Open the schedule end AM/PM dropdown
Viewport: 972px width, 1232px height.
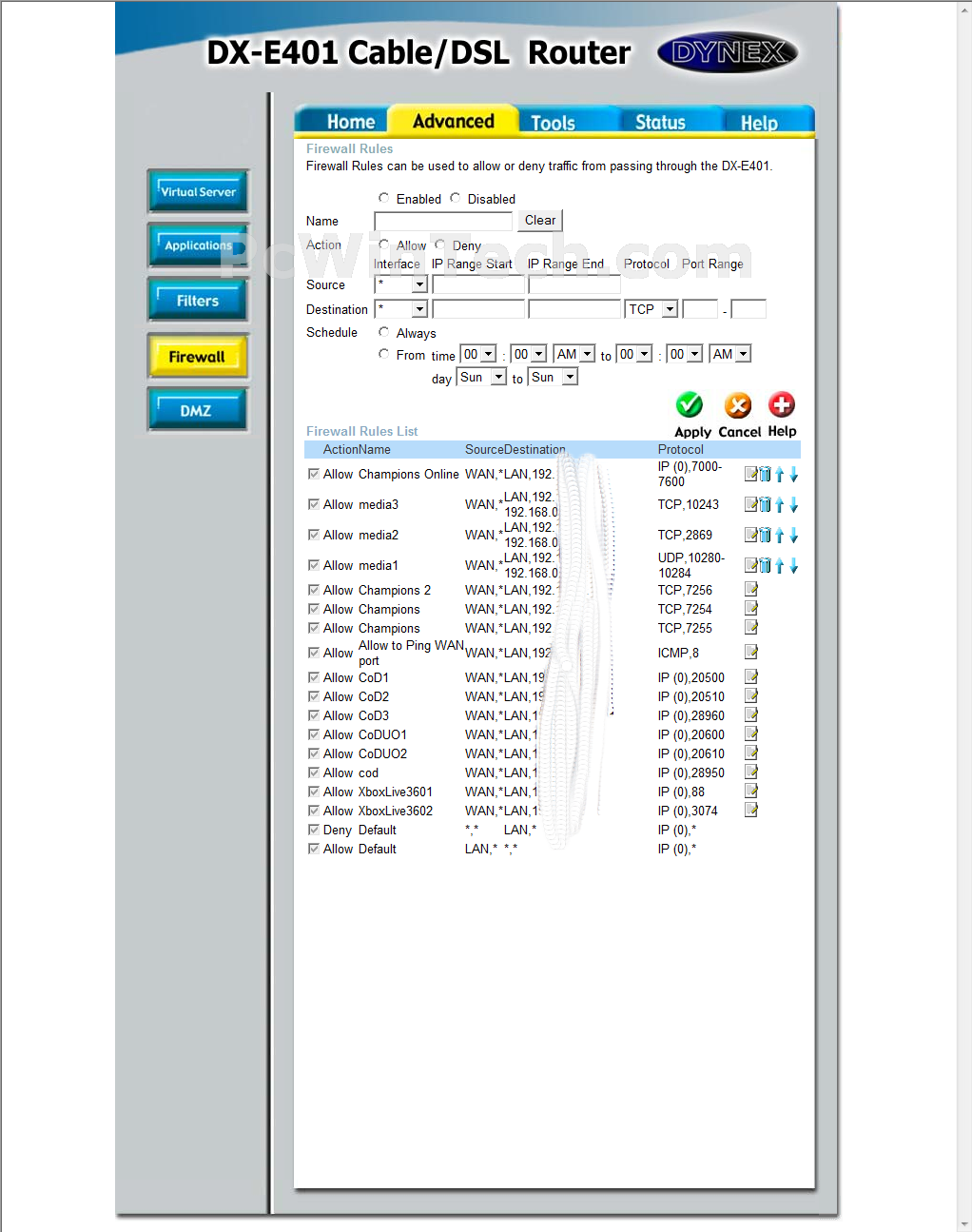click(x=730, y=354)
